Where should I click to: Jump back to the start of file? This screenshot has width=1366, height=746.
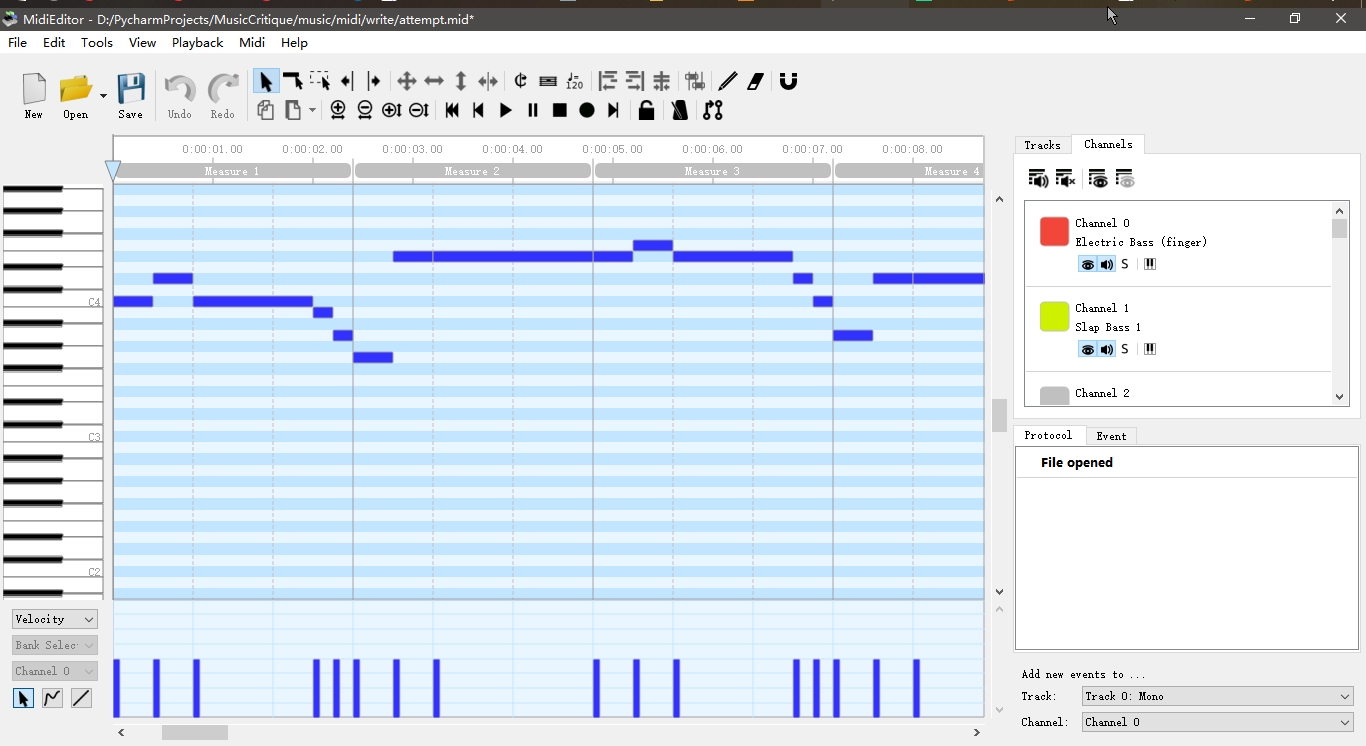click(452, 110)
